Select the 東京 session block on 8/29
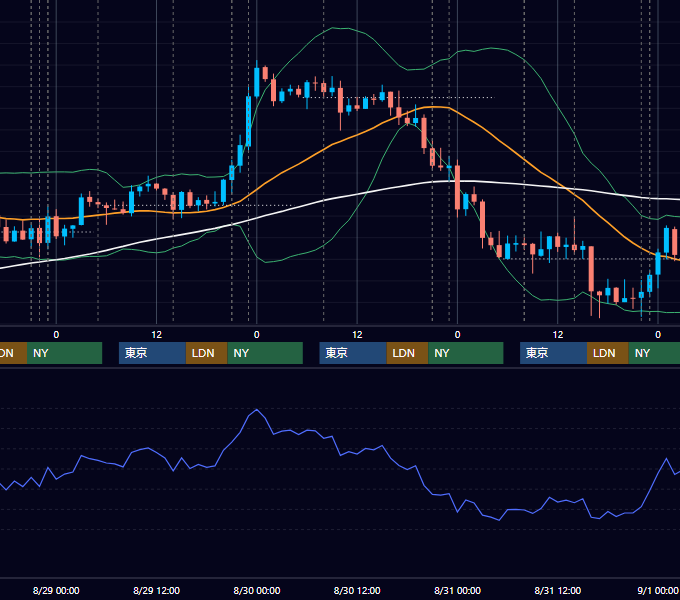Viewport: 680px width, 600px height. (152, 353)
